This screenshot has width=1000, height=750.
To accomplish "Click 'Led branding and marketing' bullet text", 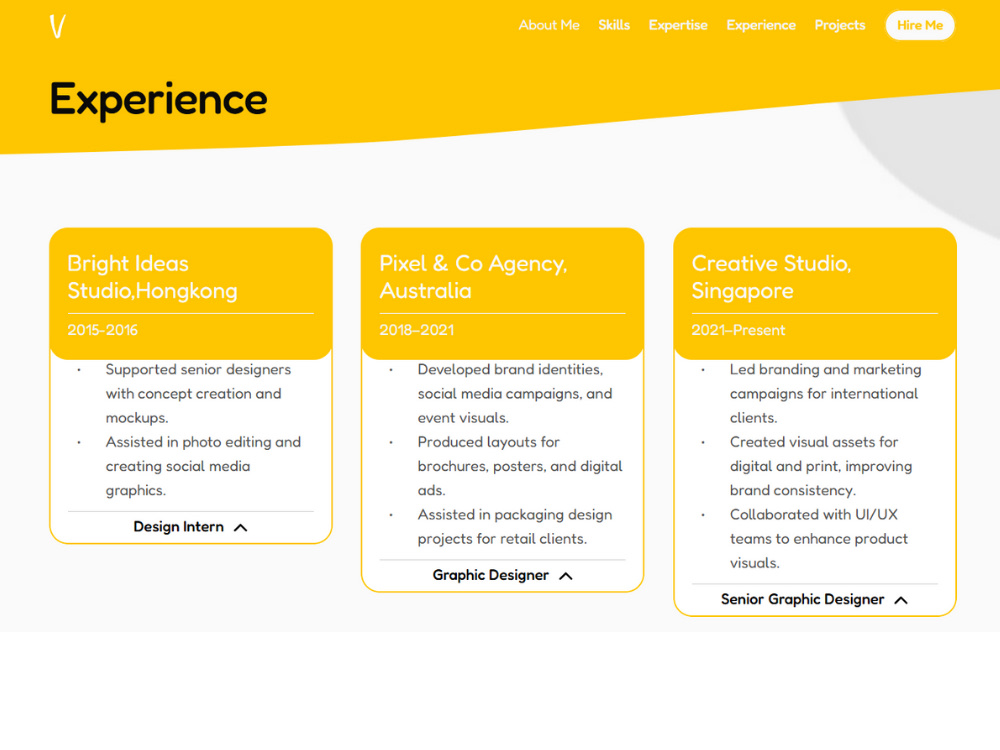I will tap(825, 393).
